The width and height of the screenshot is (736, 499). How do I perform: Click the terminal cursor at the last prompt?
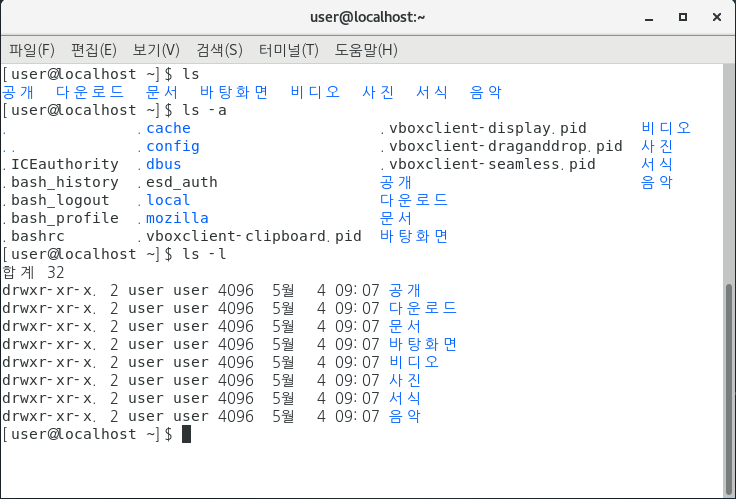186,434
